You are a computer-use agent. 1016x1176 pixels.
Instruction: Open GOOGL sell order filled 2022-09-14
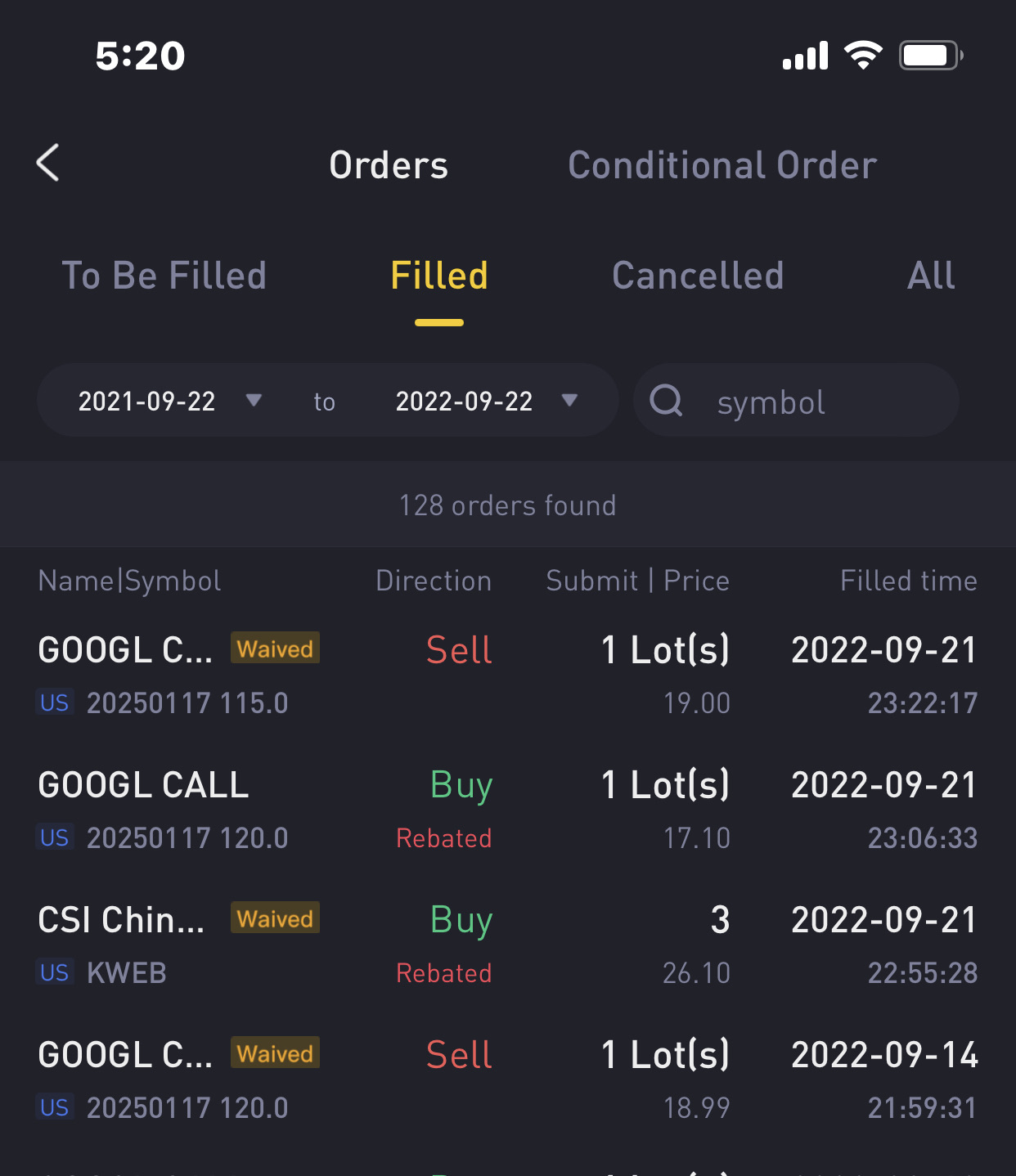point(507,1080)
